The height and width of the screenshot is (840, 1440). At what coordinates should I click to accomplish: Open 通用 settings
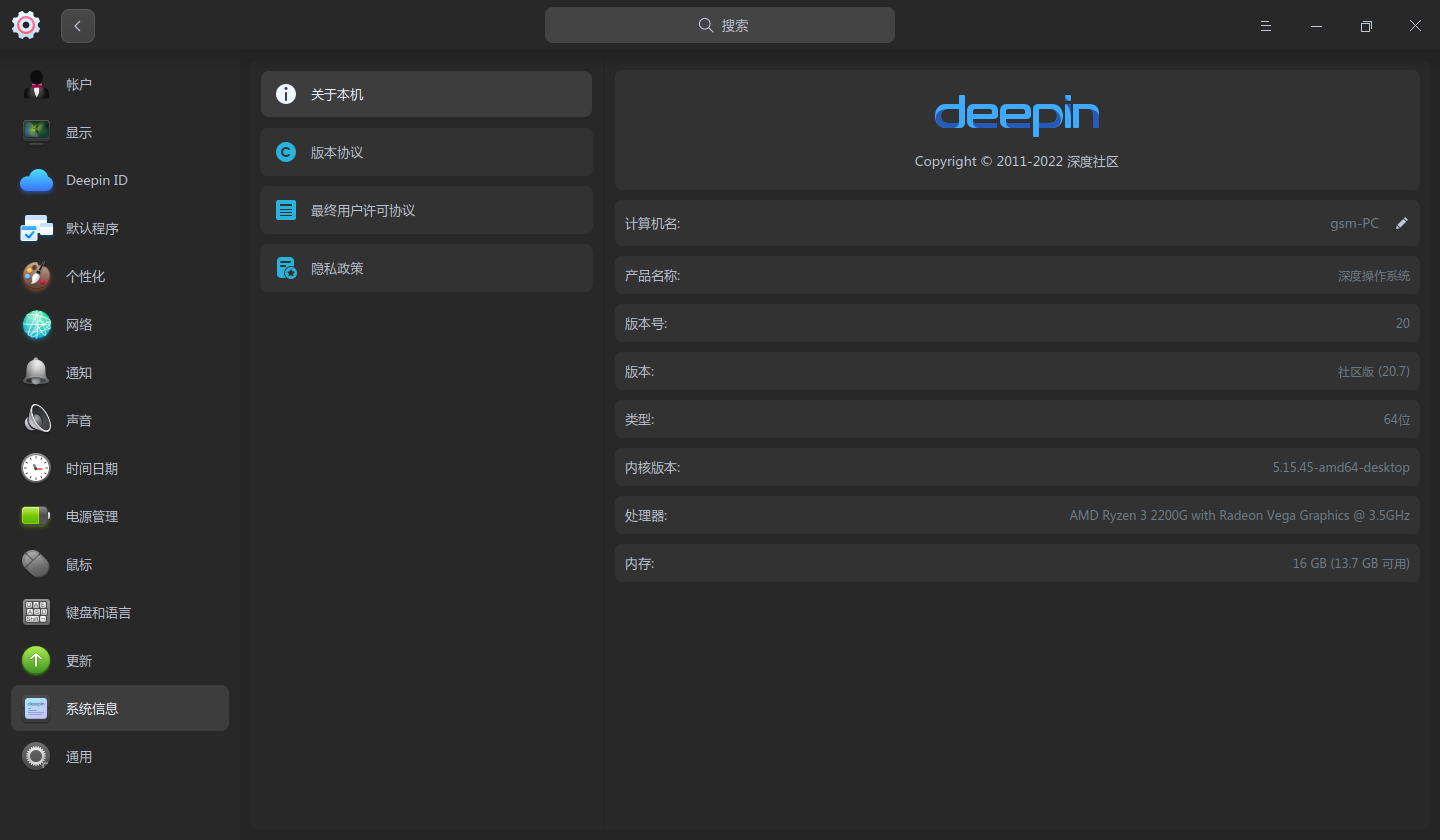[120, 756]
